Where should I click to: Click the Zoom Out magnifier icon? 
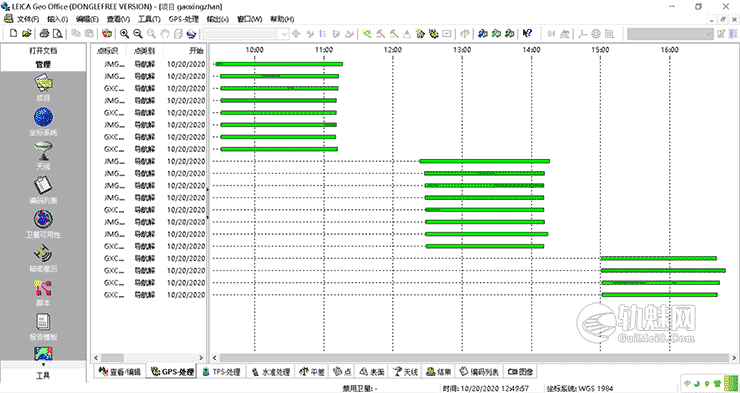pos(137,33)
